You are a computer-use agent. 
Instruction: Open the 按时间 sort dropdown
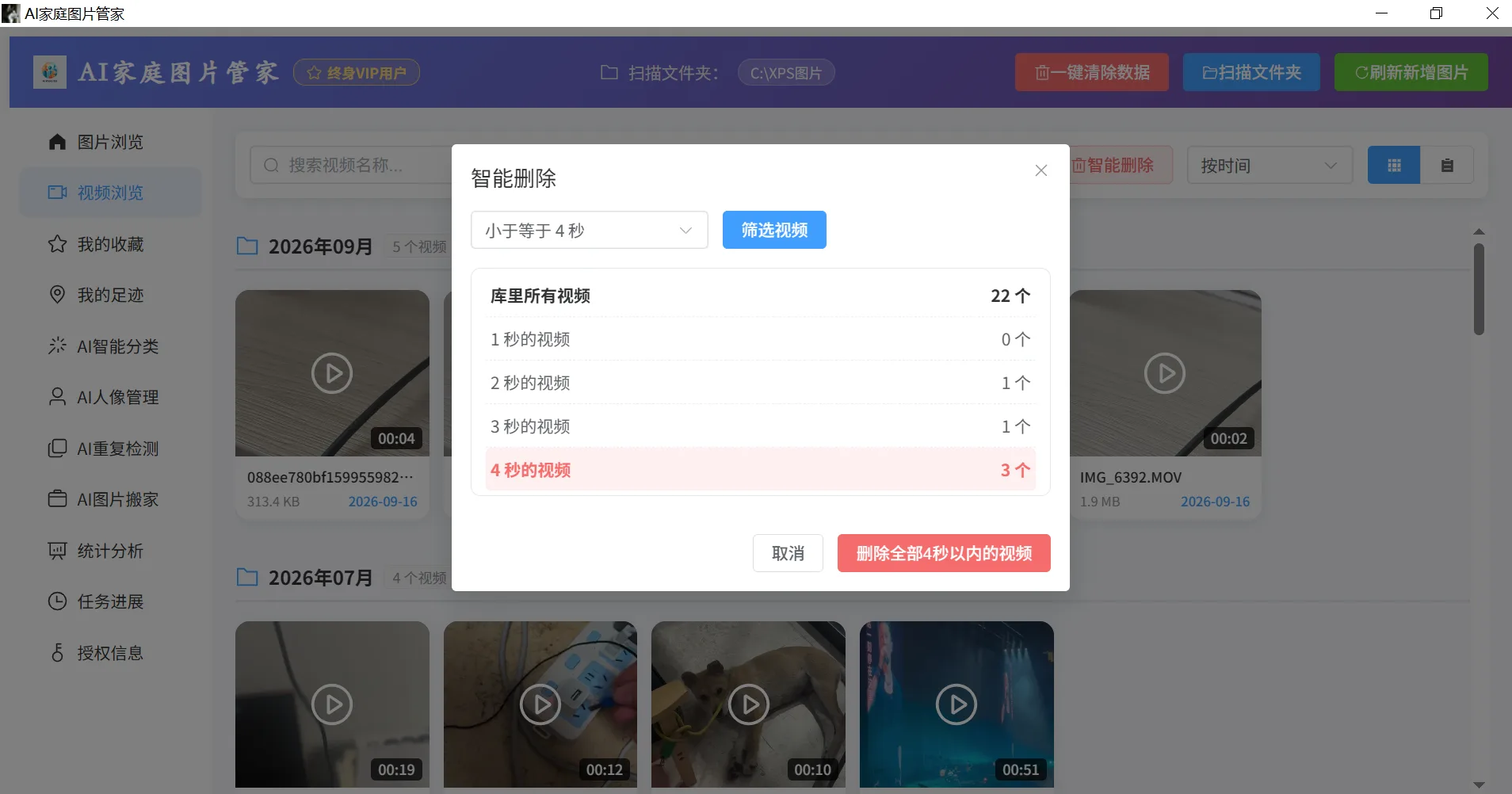(x=1270, y=165)
